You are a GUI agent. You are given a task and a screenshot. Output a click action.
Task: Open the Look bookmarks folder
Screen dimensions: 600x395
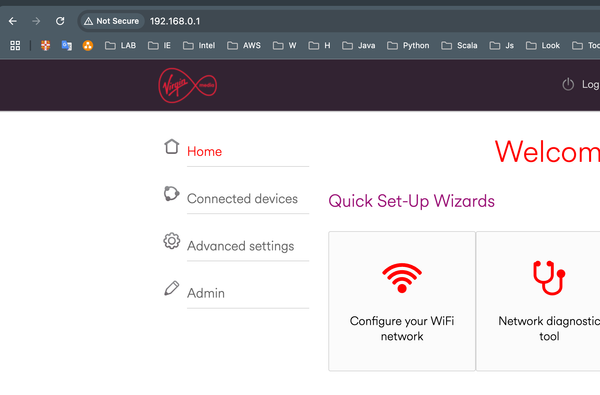coord(543,46)
